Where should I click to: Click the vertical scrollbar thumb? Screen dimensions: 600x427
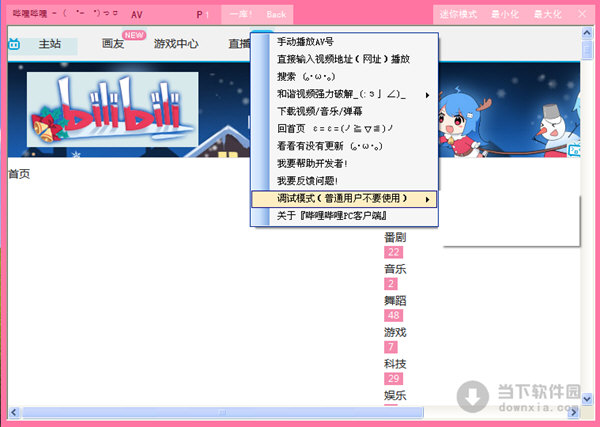click(587, 50)
